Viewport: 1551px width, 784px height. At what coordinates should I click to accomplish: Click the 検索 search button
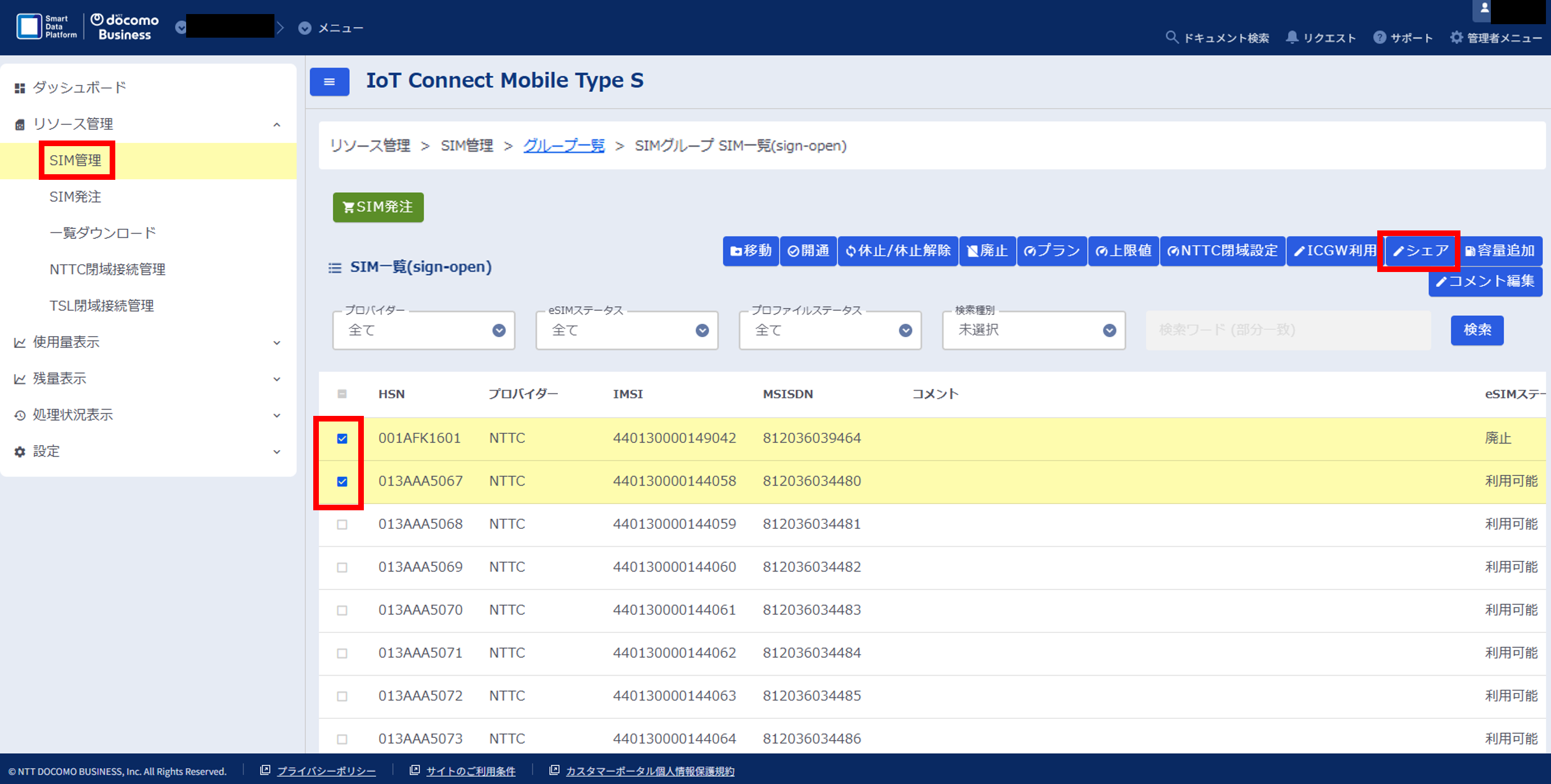[x=1476, y=330]
